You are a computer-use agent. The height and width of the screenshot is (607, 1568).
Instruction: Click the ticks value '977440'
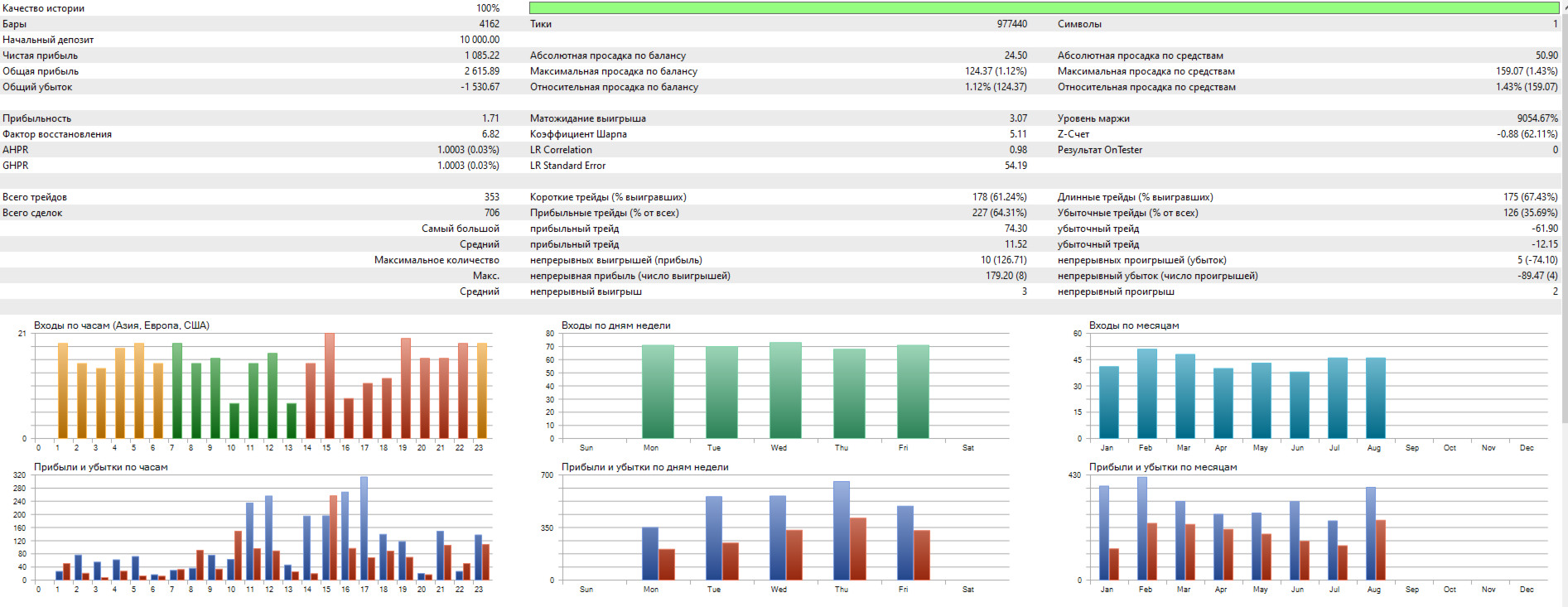(x=1011, y=24)
